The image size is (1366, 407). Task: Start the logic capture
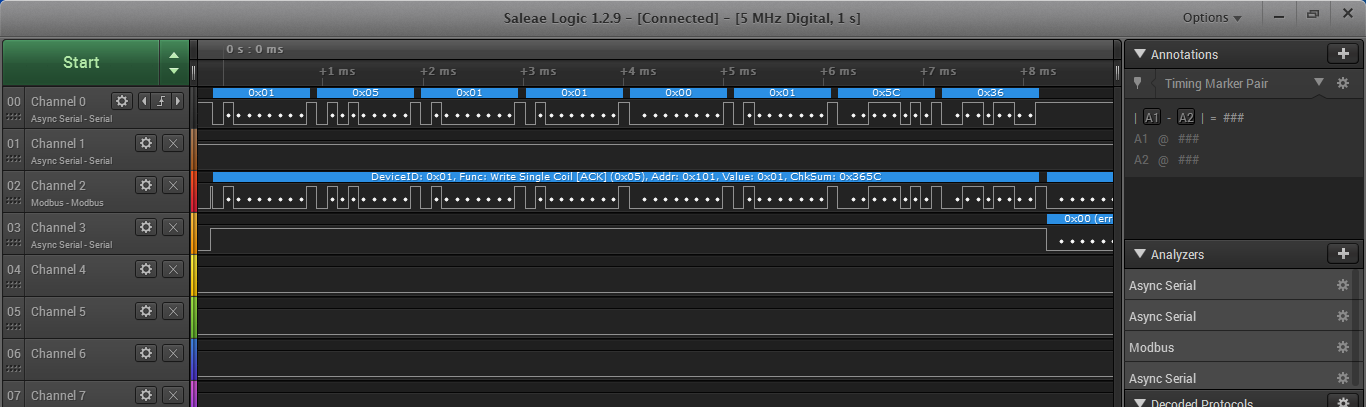click(x=81, y=62)
